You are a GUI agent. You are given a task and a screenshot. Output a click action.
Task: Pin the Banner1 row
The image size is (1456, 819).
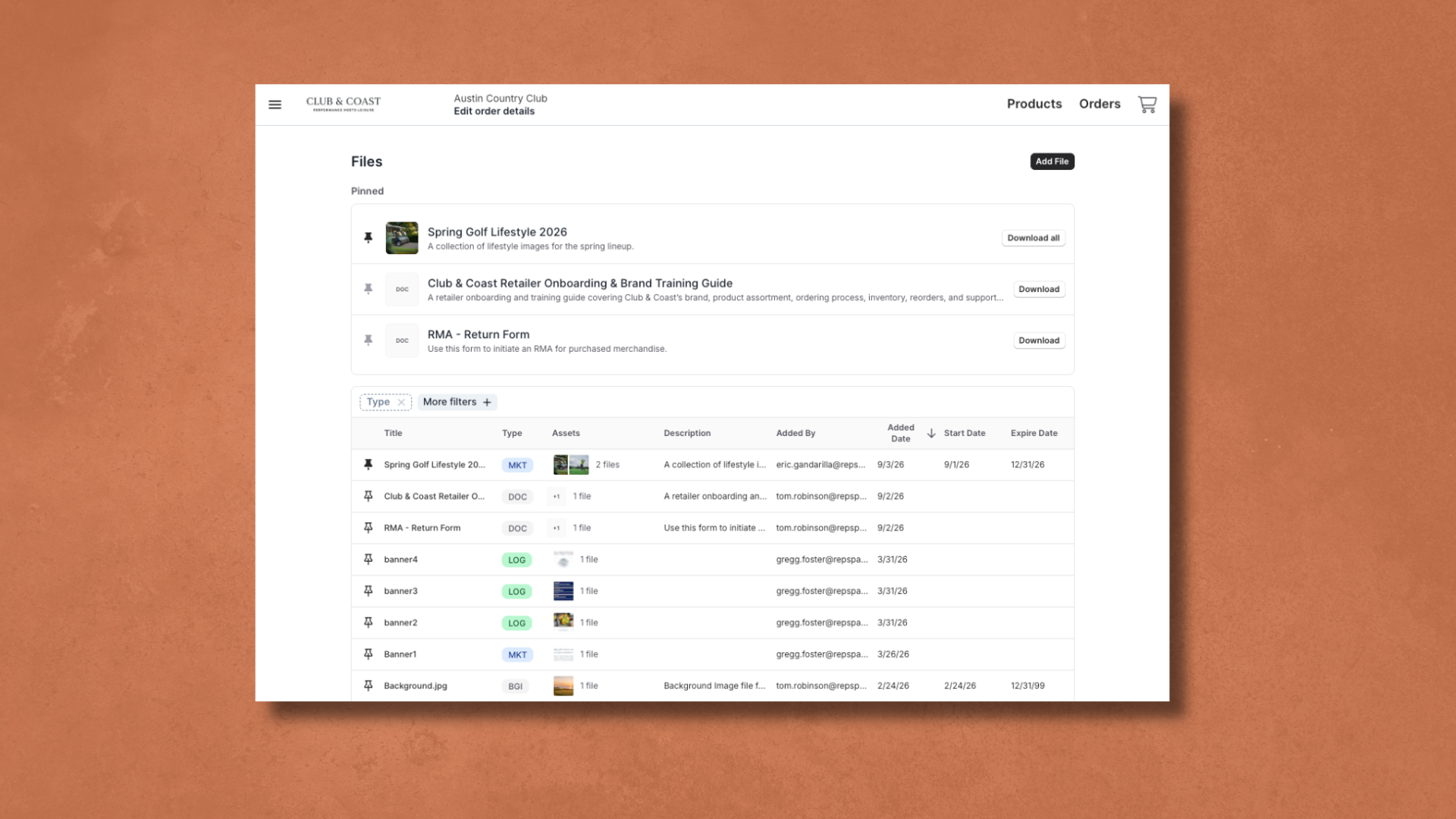[369, 654]
